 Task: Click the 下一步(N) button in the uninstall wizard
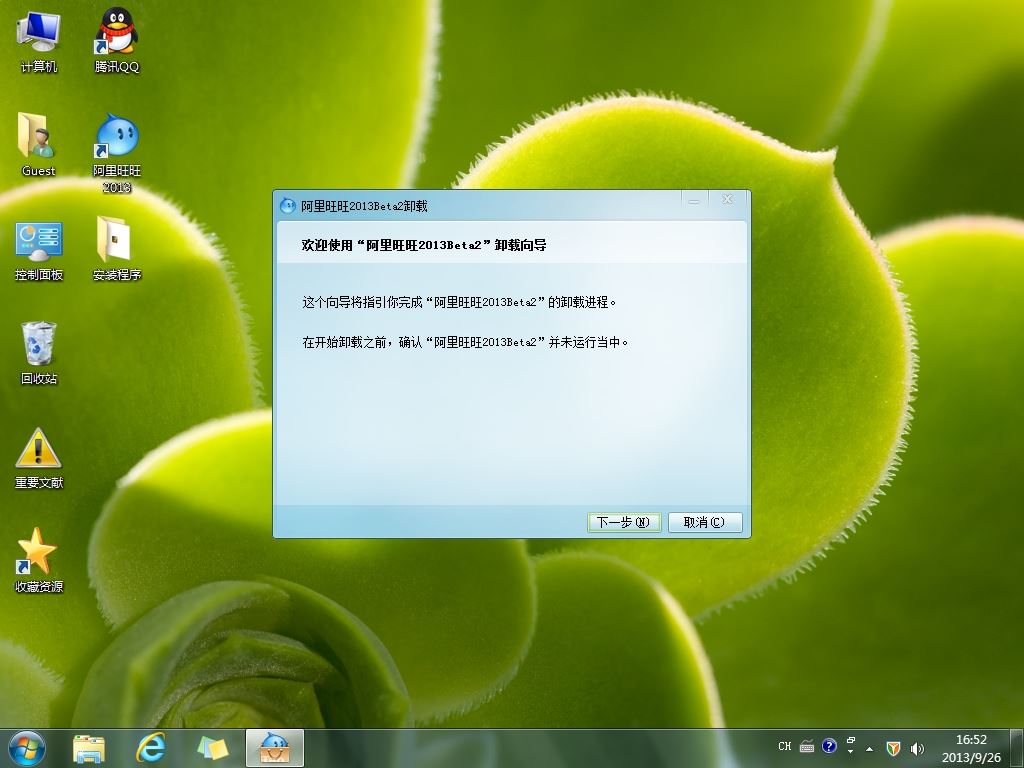pos(624,522)
